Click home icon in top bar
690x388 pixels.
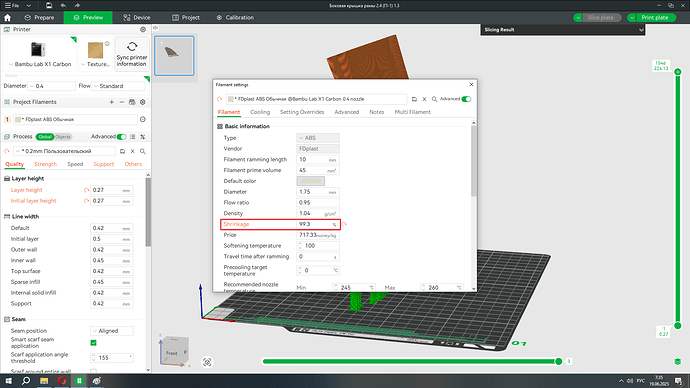coord(7,18)
